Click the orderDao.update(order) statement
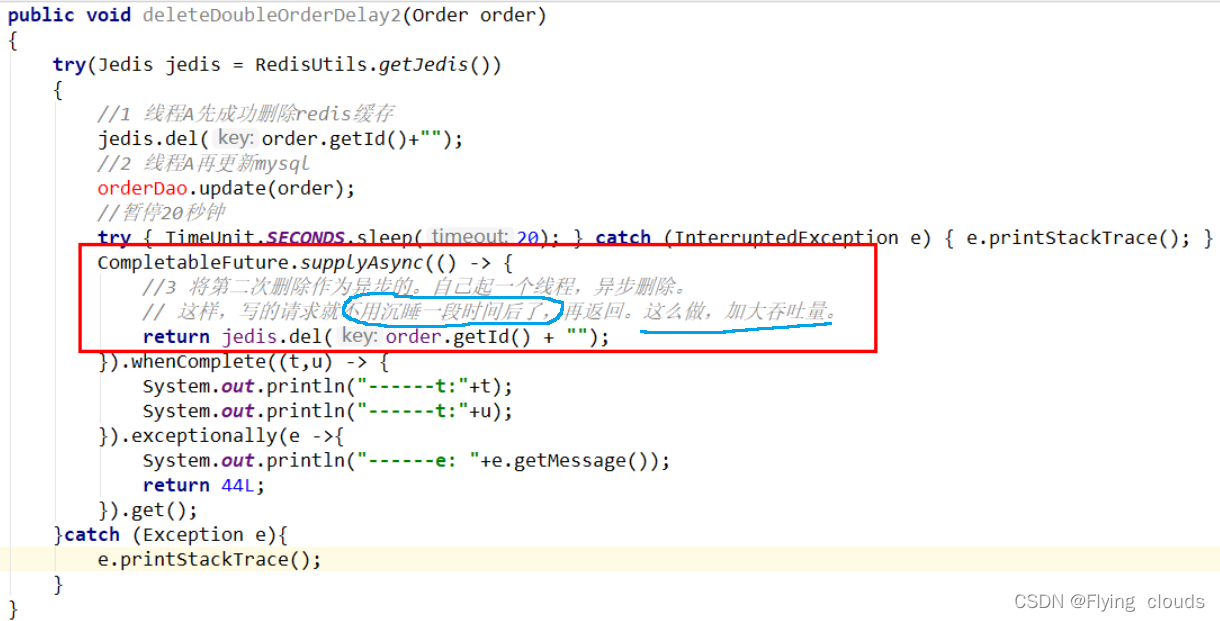 coord(226,188)
